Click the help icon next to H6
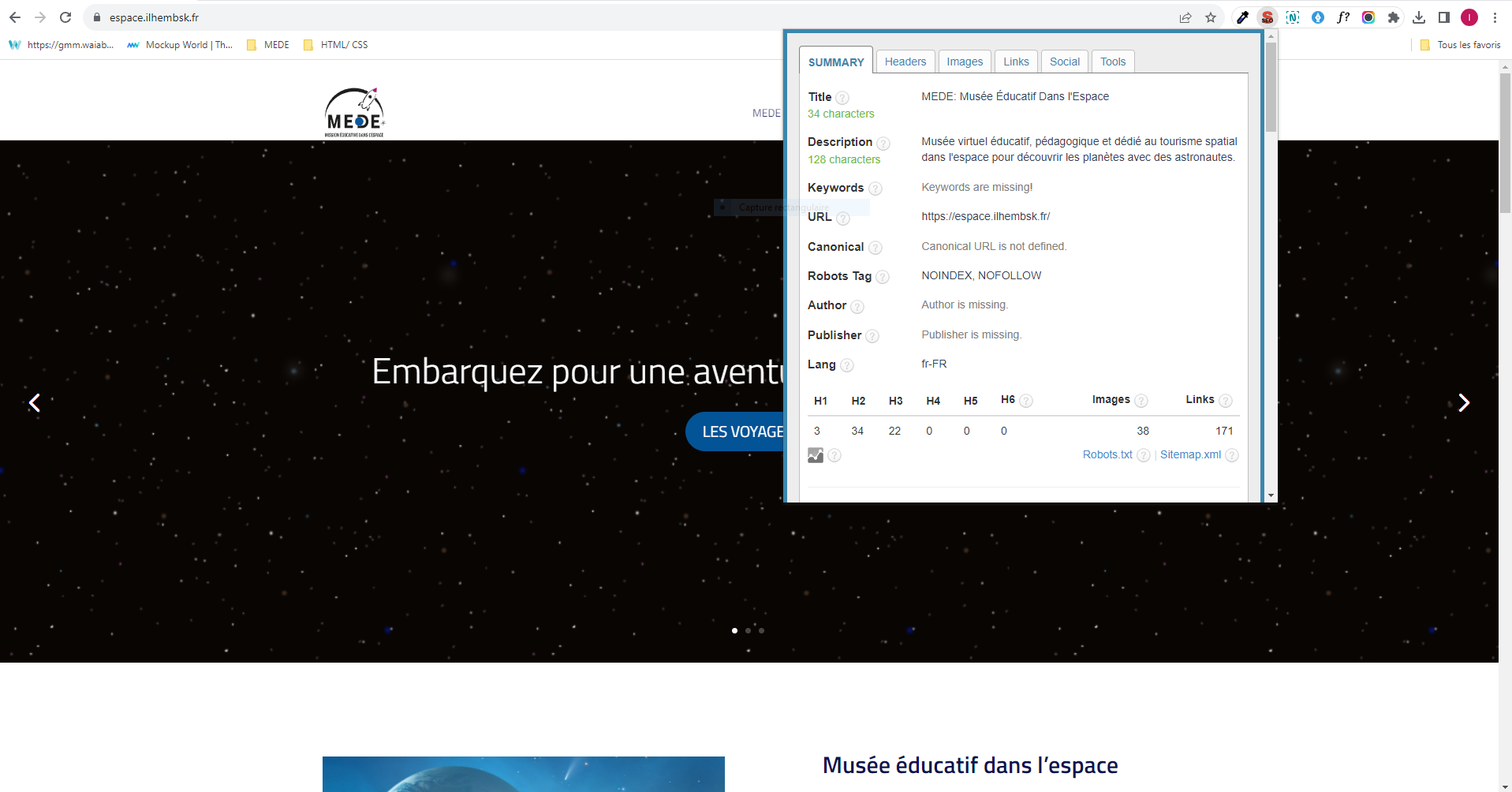1512x792 pixels. [1026, 401]
